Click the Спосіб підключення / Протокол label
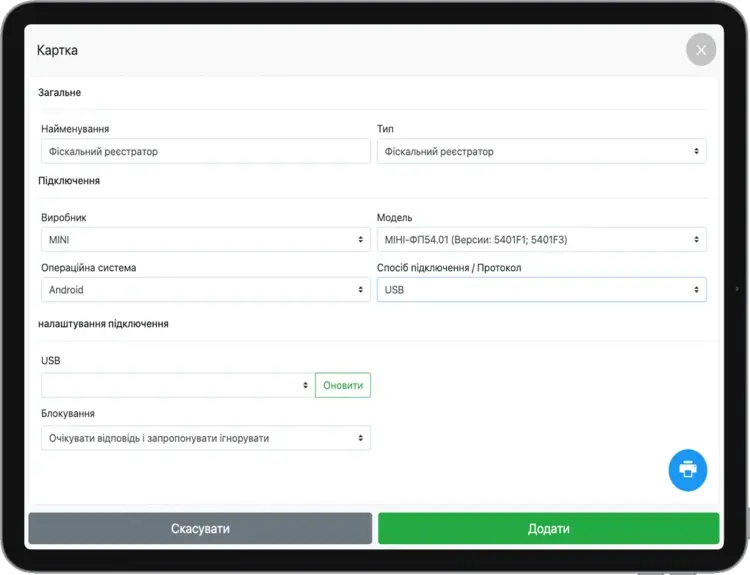 449,267
